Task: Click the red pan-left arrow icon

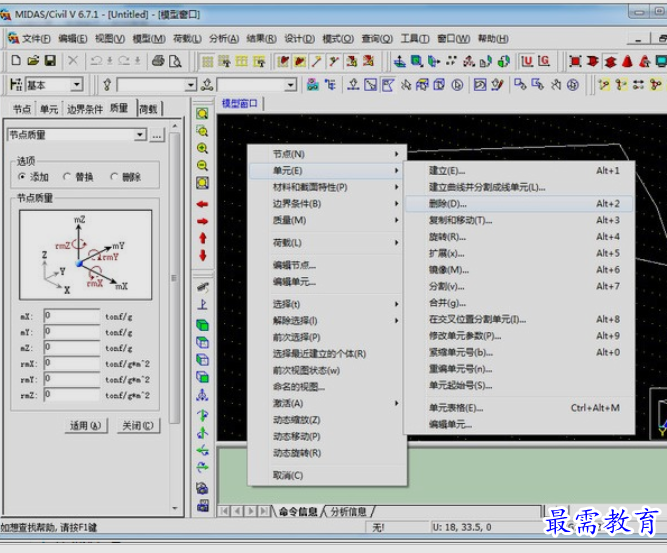Action: tap(202, 204)
